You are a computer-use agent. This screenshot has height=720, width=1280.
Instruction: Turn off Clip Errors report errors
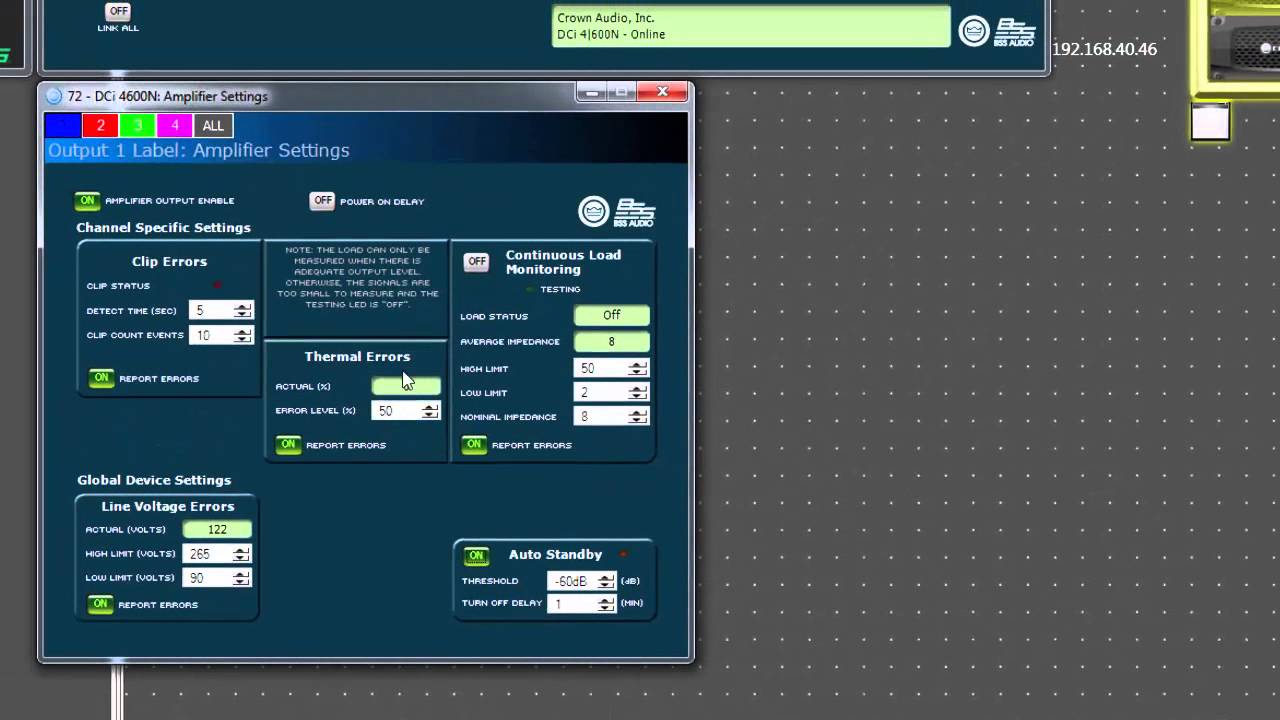(x=101, y=378)
